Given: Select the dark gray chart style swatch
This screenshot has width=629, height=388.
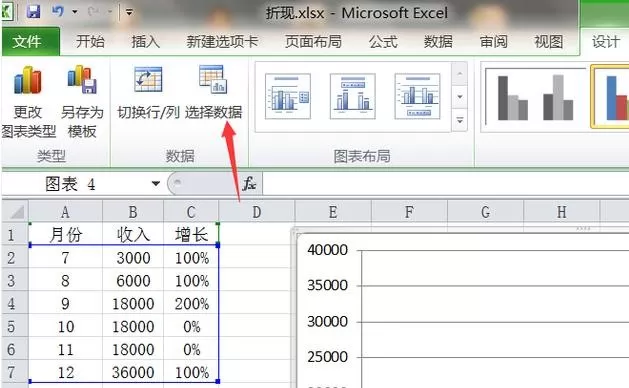Looking at the screenshot, I should click(x=512, y=98).
